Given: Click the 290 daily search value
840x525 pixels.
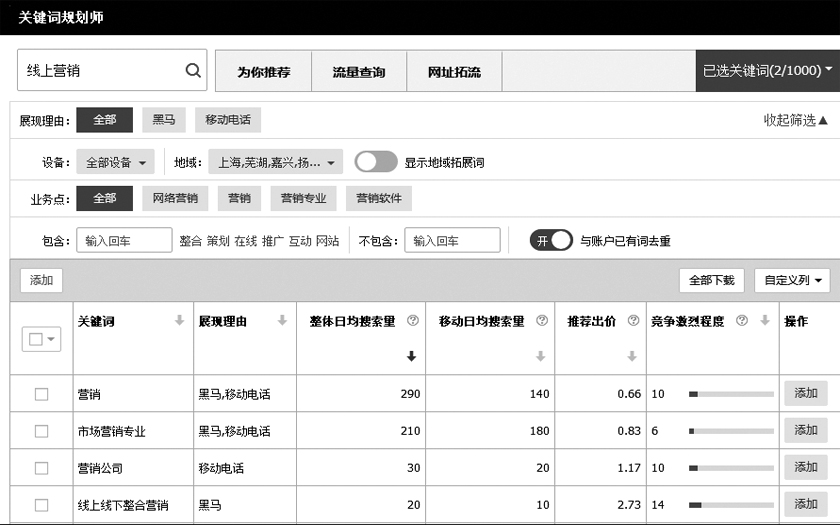Looking at the screenshot, I should pyautogui.click(x=410, y=394).
